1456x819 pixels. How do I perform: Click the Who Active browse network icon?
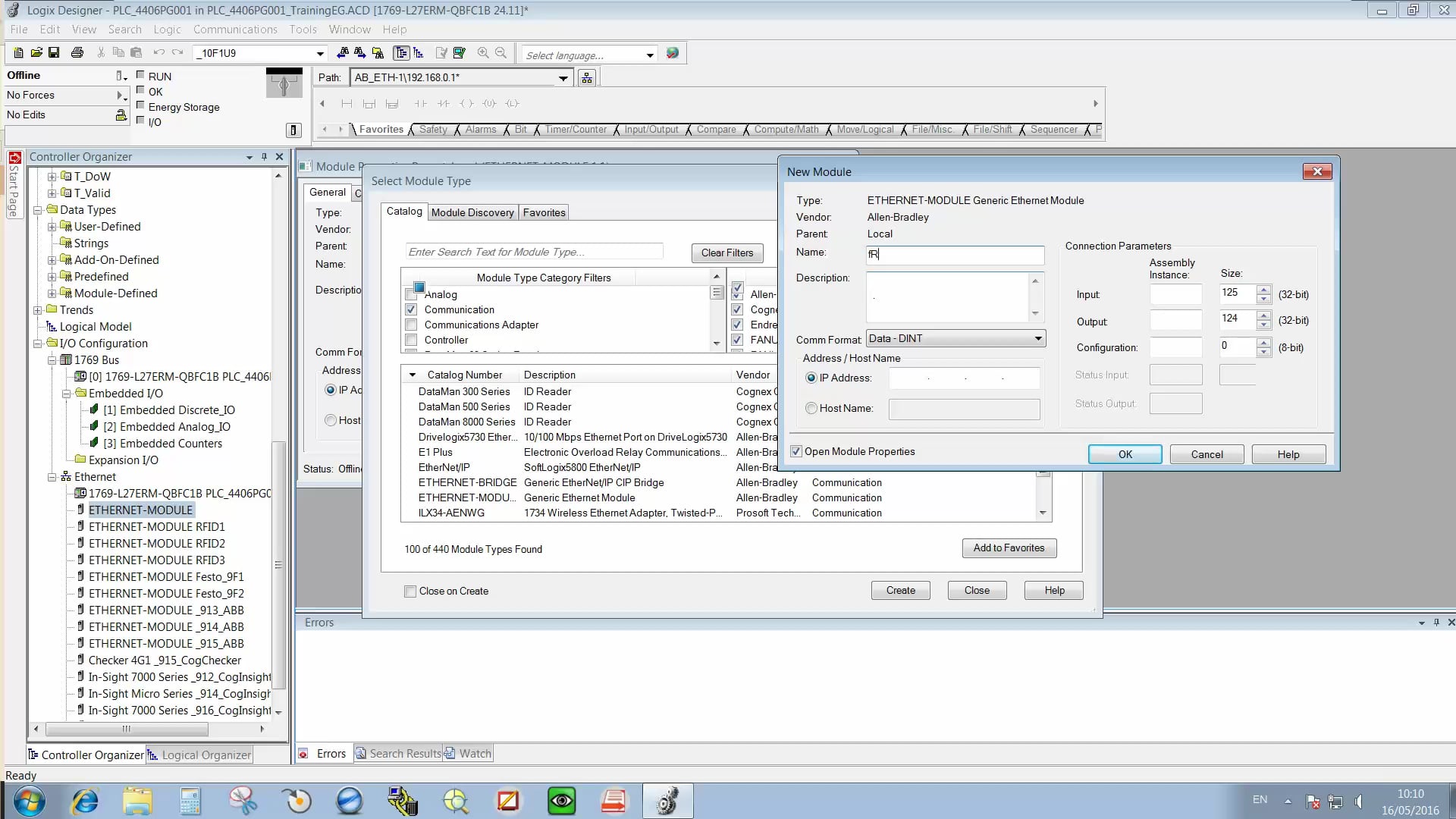pyautogui.click(x=586, y=77)
